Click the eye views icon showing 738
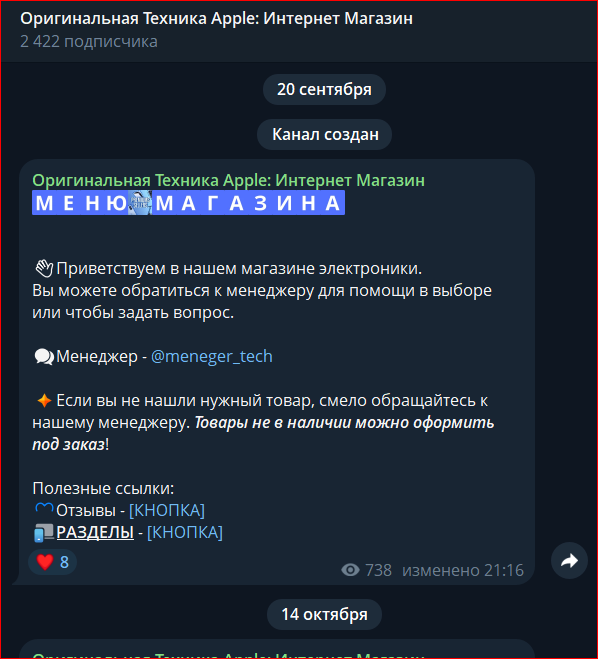 (x=350, y=570)
